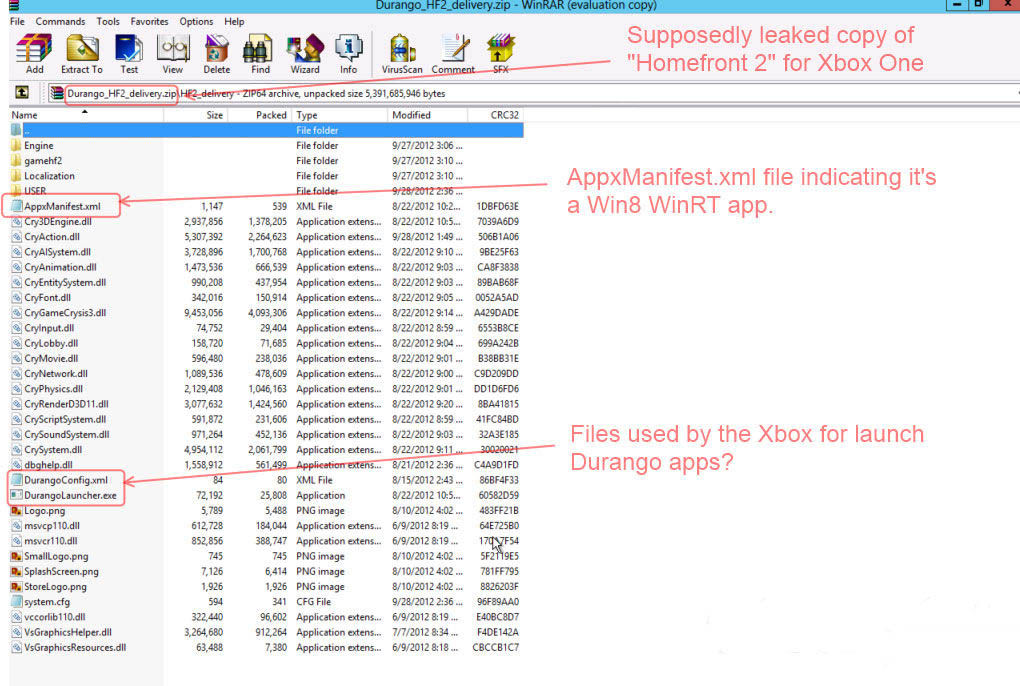The width and height of the screenshot is (1020, 686).
Task: Sort by the Name column header
Action: pos(86,115)
